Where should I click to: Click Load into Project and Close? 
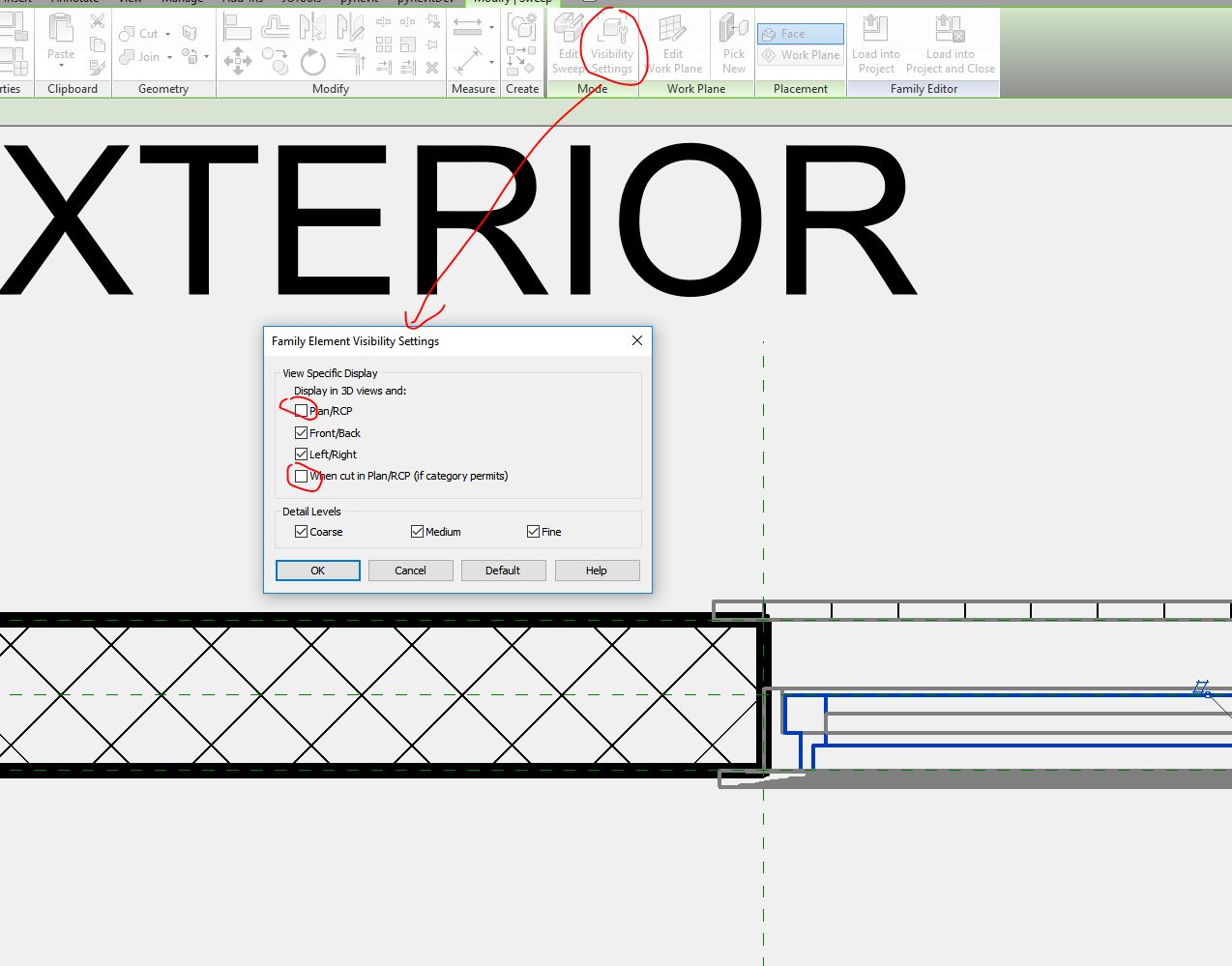click(x=950, y=44)
